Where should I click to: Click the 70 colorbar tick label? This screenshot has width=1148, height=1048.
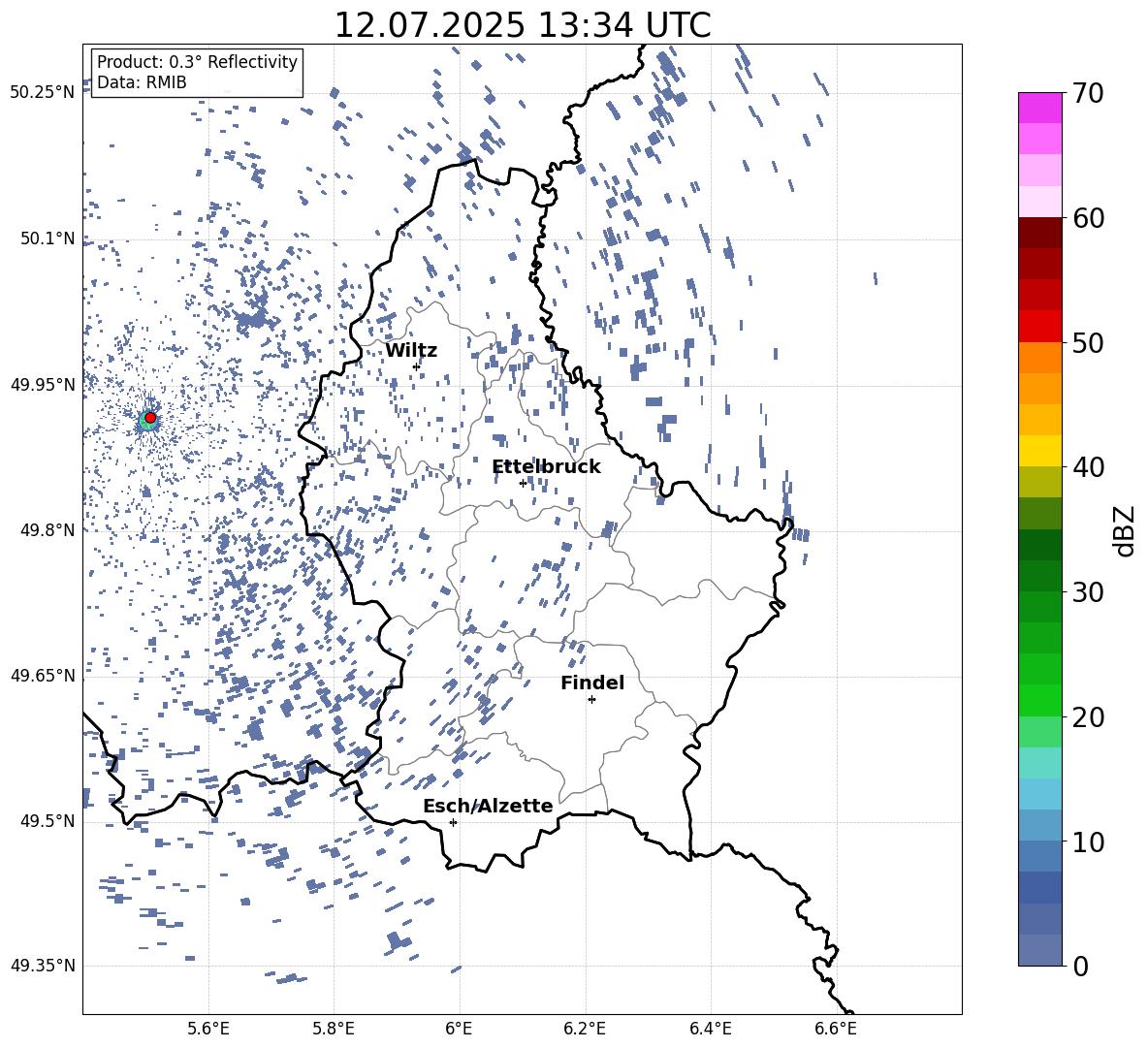(x=1088, y=94)
